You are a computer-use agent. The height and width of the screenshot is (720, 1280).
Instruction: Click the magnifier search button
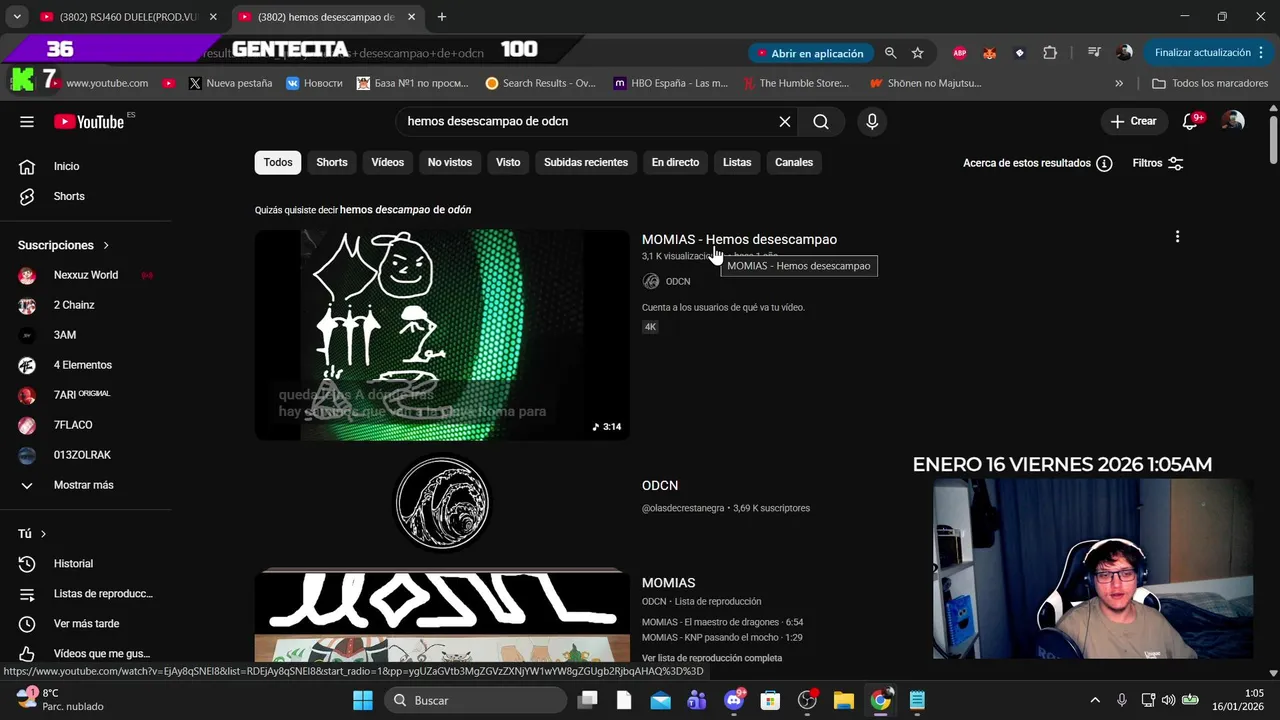[821, 121]
